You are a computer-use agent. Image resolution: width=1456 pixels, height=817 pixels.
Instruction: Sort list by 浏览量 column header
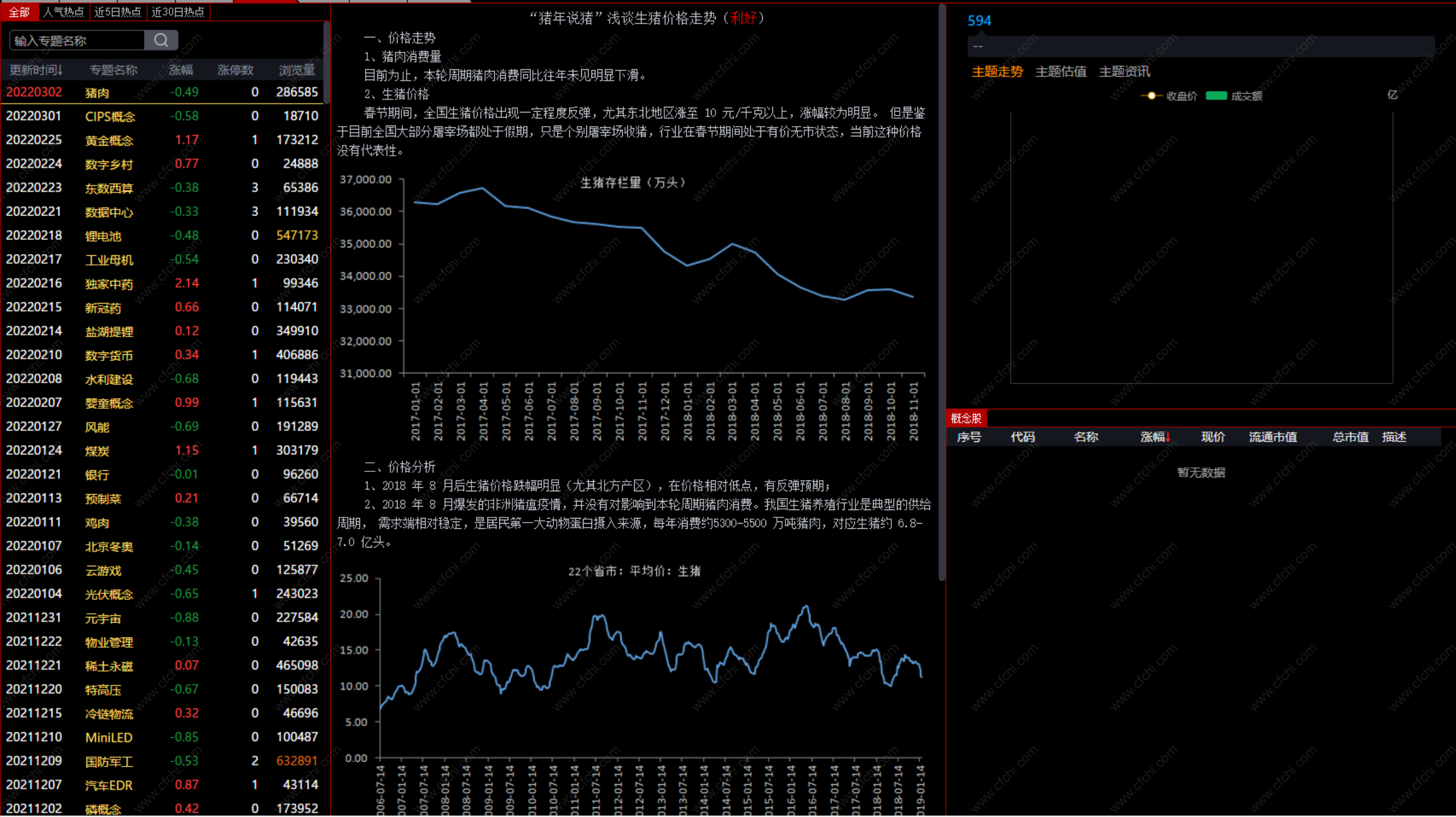tap(296, 70)
